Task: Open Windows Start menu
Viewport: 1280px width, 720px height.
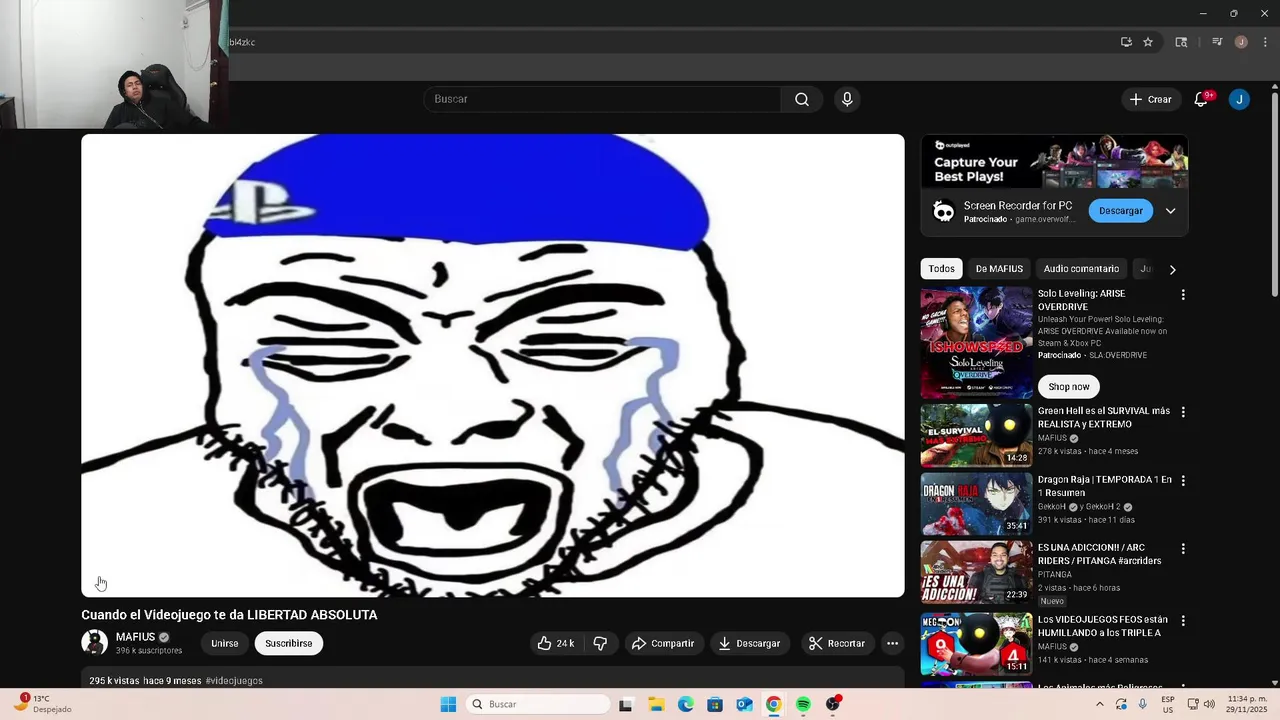Action: pyautogui.click(x=448, y=704)
